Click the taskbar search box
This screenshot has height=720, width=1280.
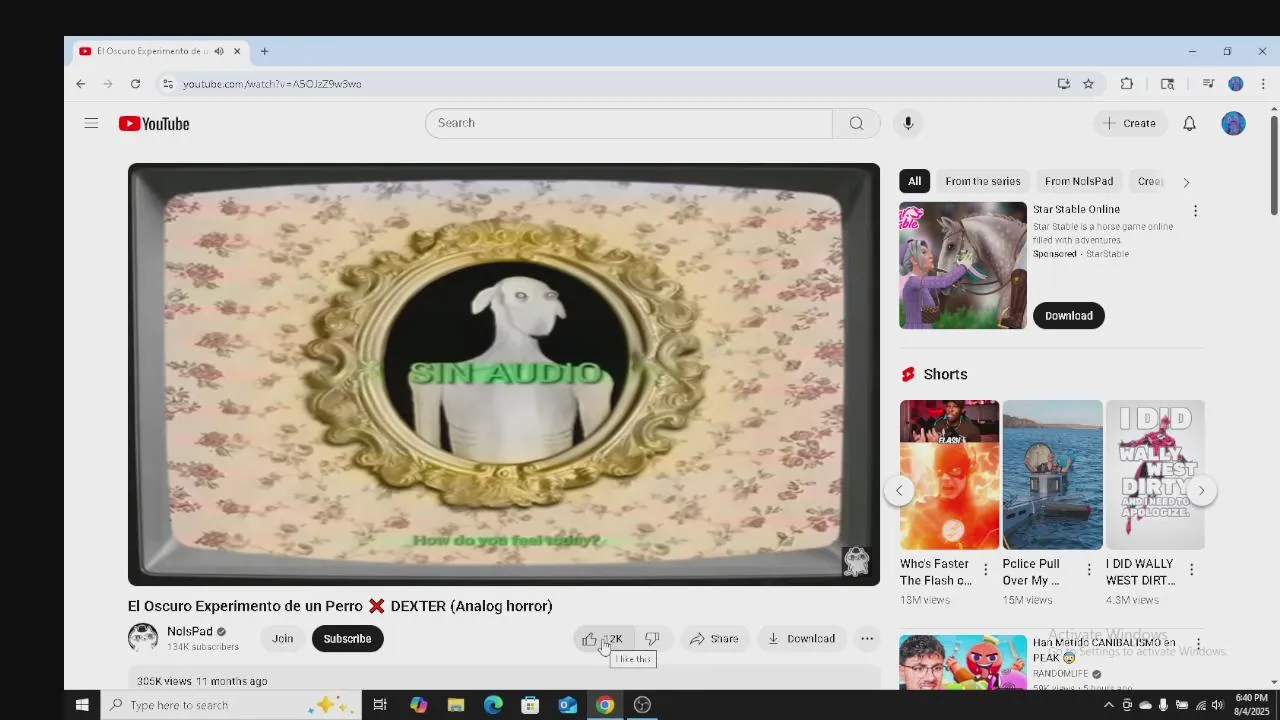tap(230, 705)
